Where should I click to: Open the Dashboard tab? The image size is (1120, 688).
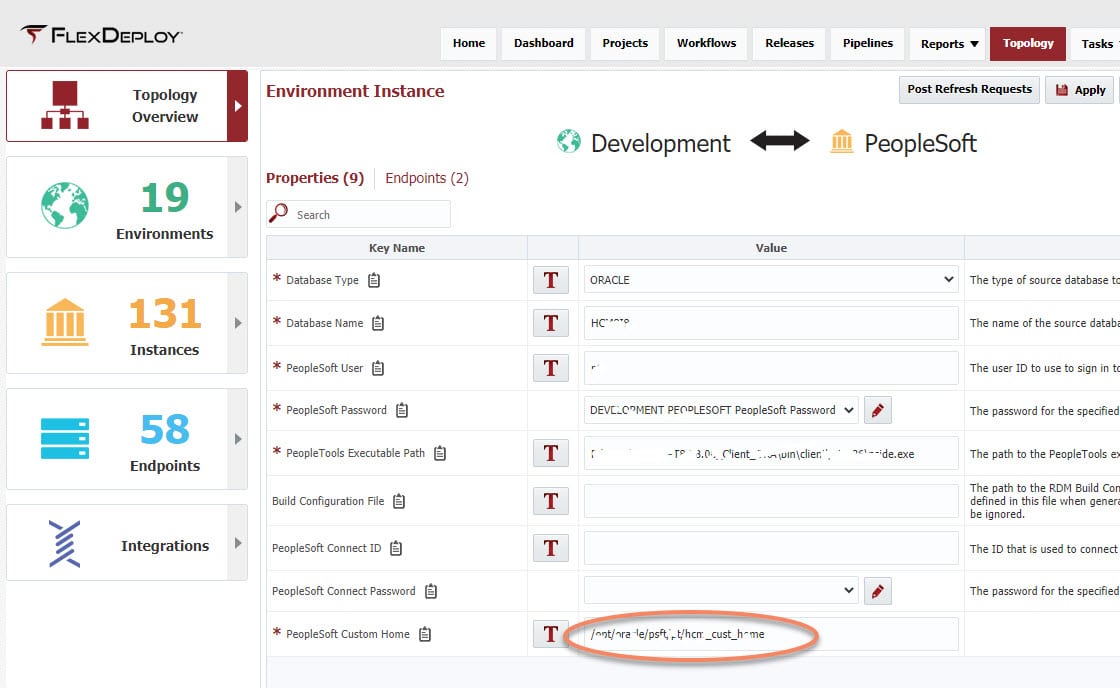pyautogui.click(x=544, y=44)
